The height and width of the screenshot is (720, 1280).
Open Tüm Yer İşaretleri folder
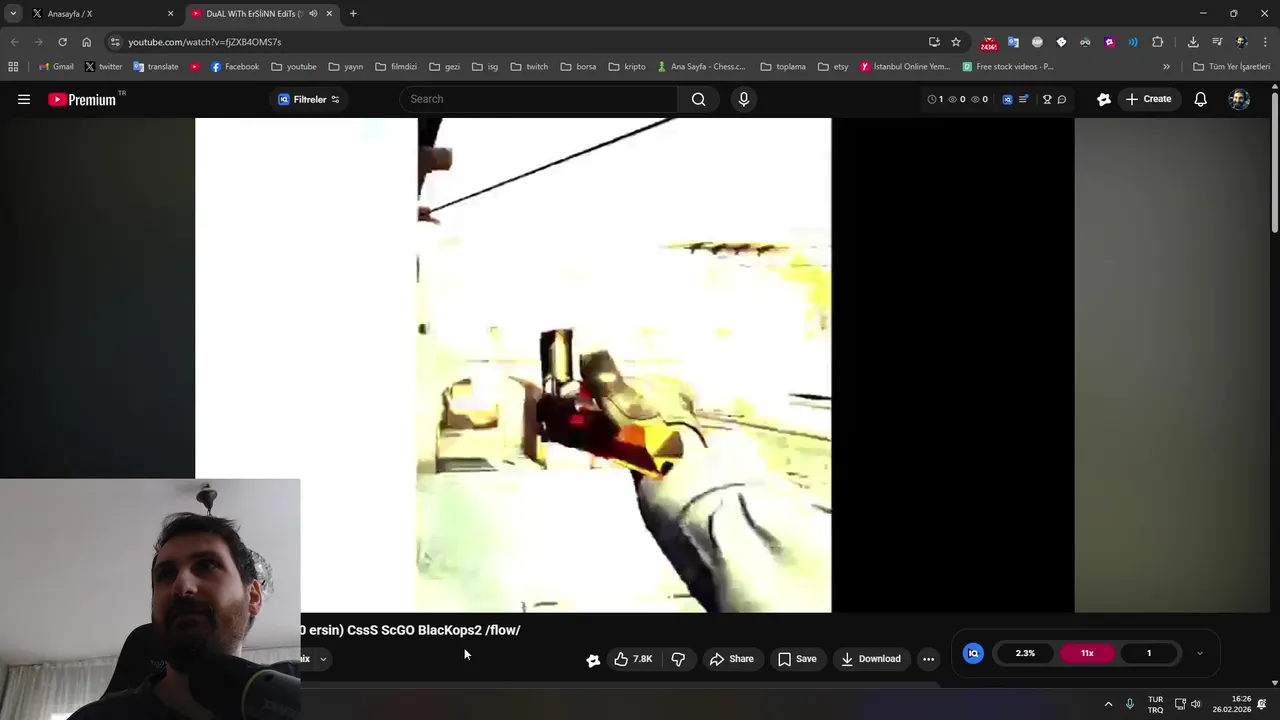(1231, 67)
